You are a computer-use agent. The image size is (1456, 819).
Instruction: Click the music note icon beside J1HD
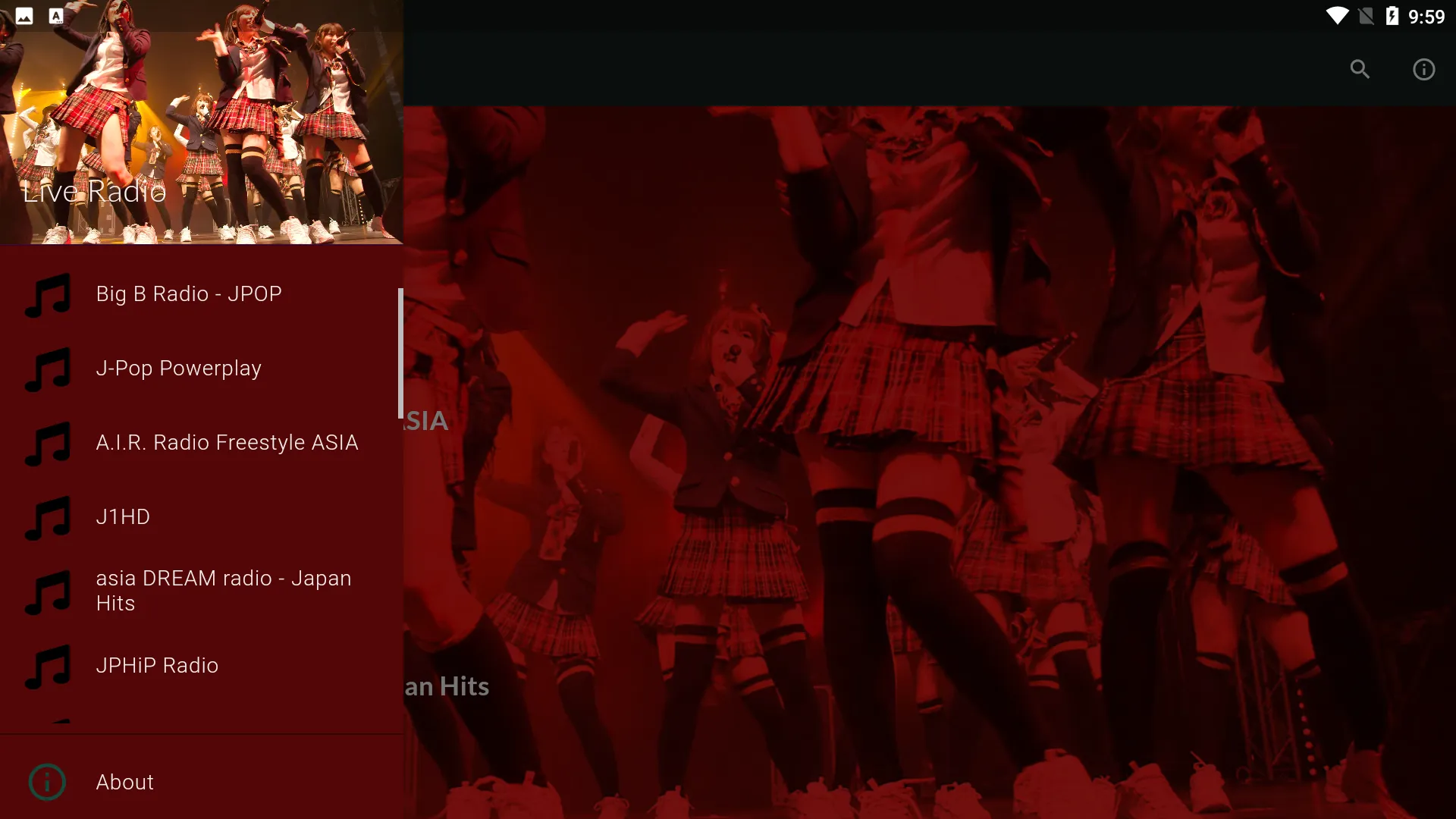coord(47,517)
